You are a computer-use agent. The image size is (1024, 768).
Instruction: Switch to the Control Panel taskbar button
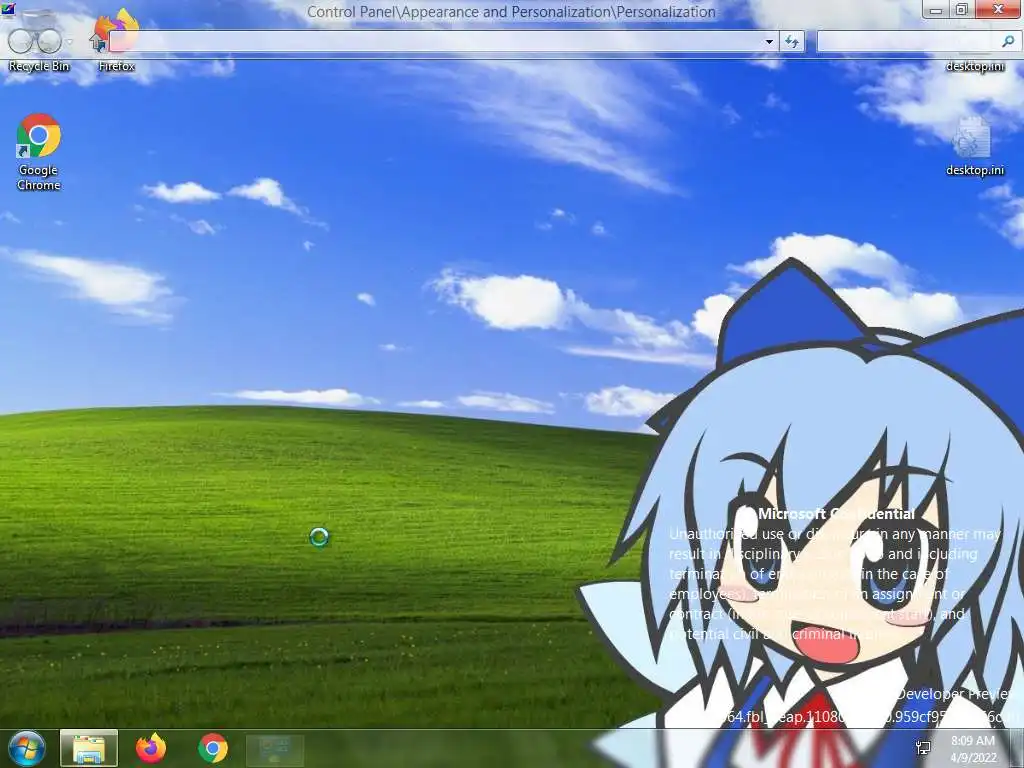275,748
